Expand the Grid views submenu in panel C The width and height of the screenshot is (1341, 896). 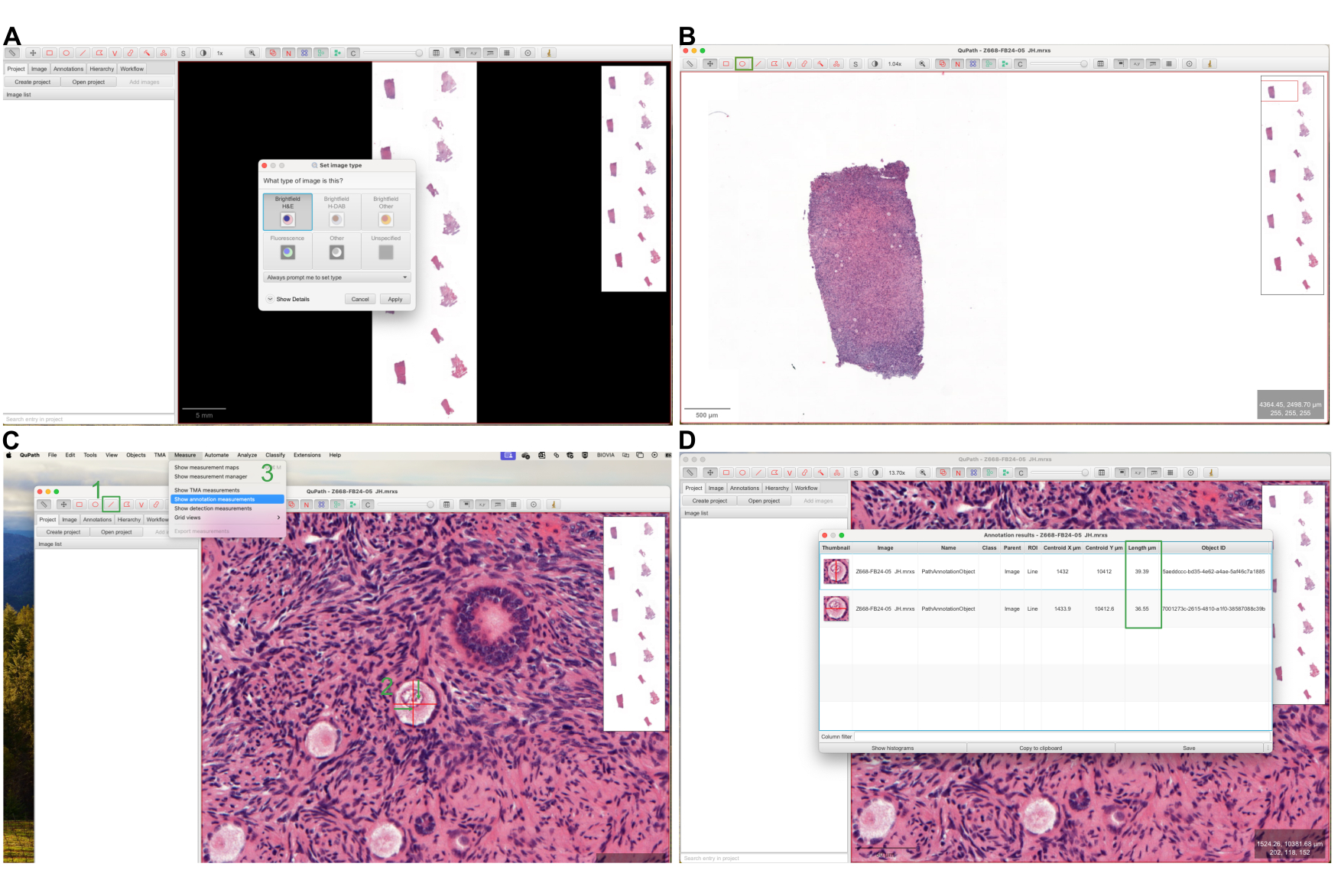pos(227,518)
